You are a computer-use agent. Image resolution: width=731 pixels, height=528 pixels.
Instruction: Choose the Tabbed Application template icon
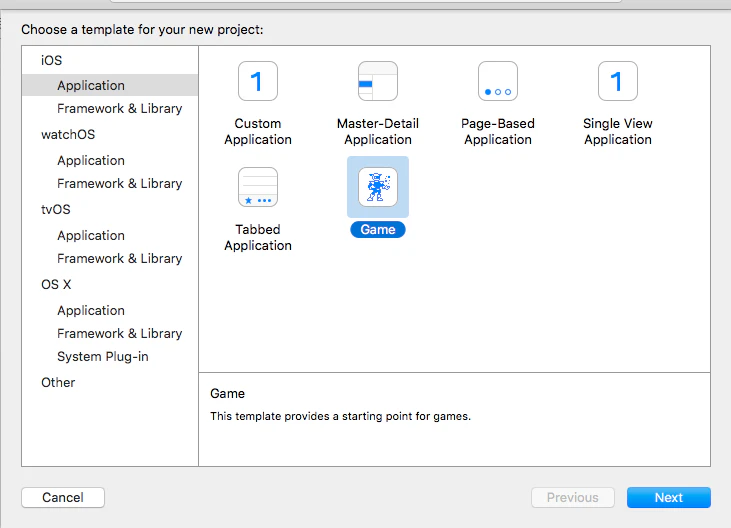pos(258,187)
